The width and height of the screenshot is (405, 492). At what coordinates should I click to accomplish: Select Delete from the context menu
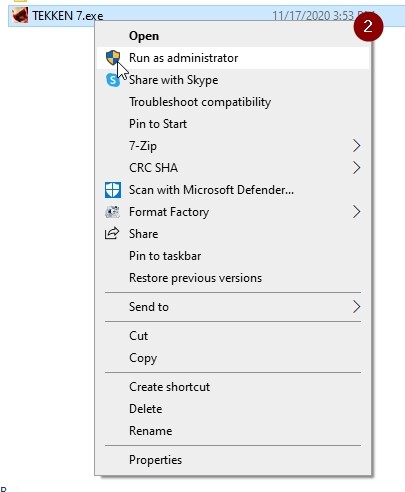(x=233, y=409)
